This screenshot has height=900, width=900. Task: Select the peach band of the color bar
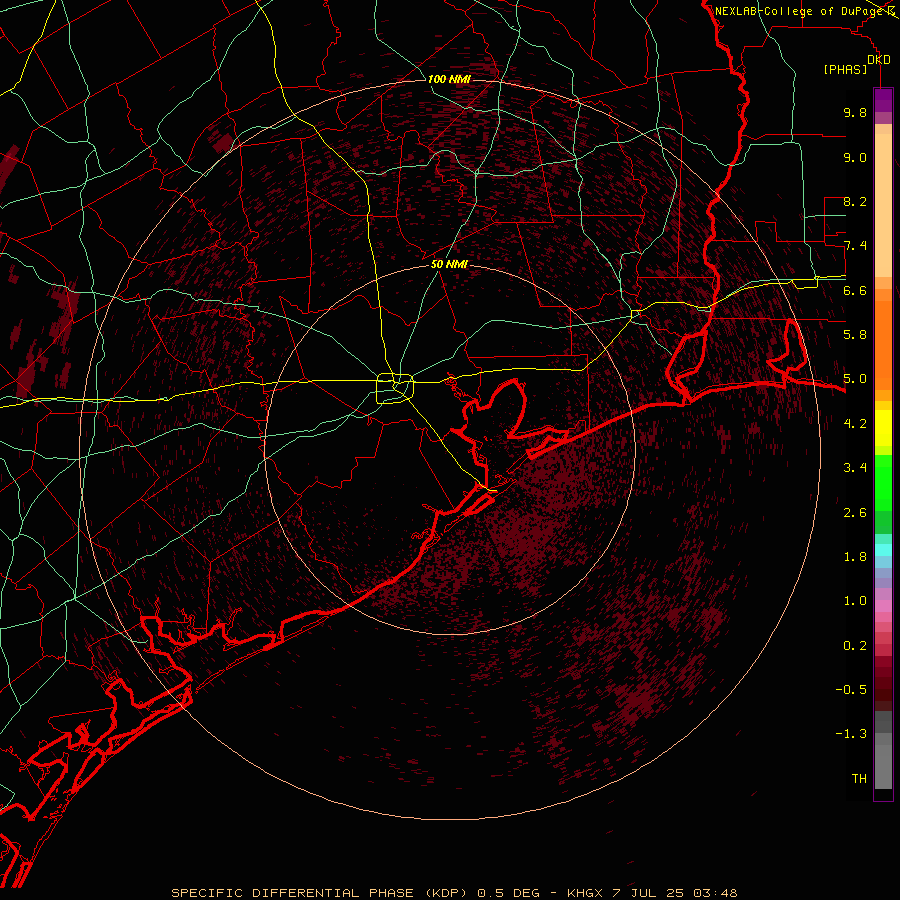(883, 205)
